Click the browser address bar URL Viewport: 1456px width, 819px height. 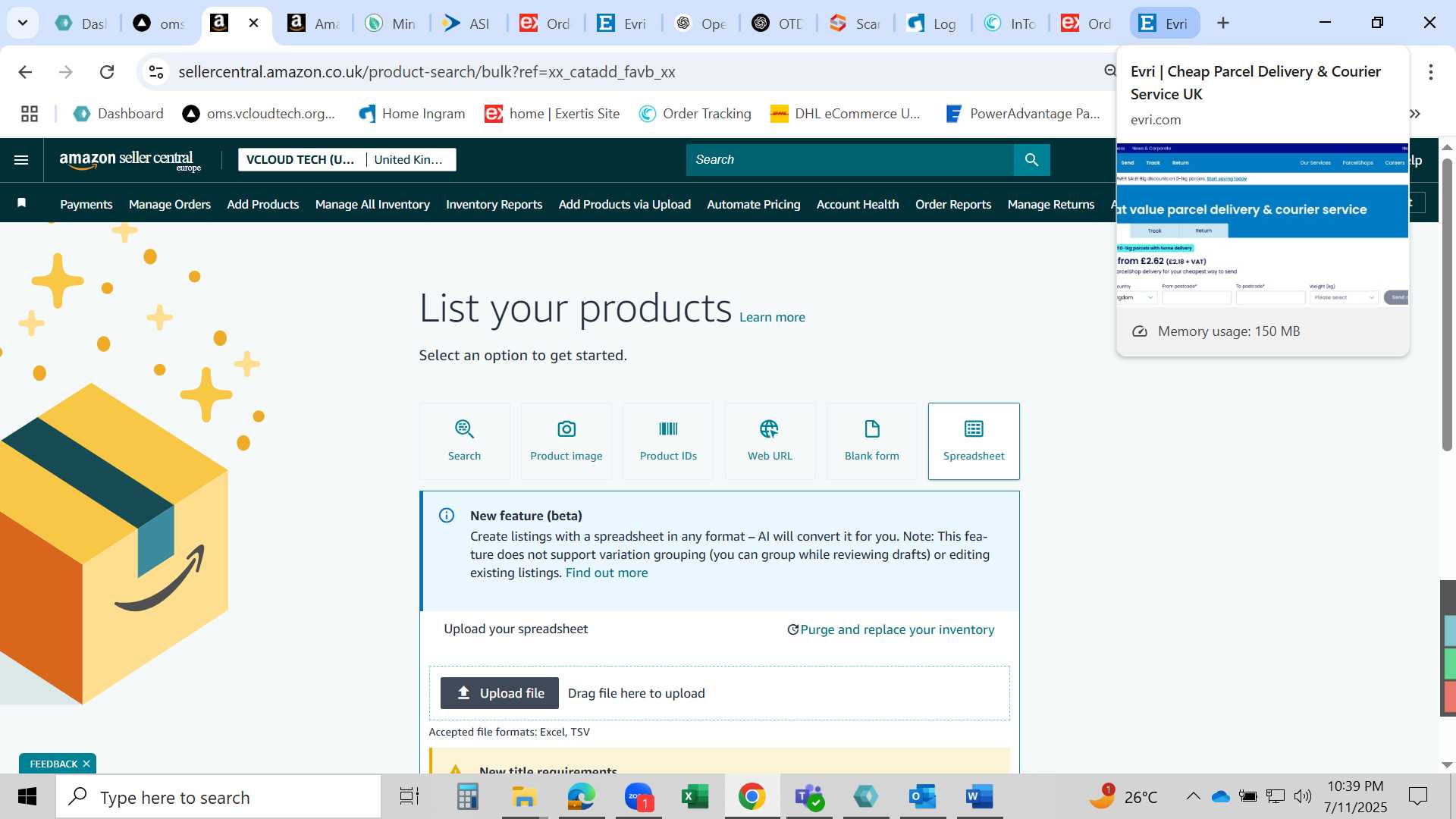click(x=427, y=72)
